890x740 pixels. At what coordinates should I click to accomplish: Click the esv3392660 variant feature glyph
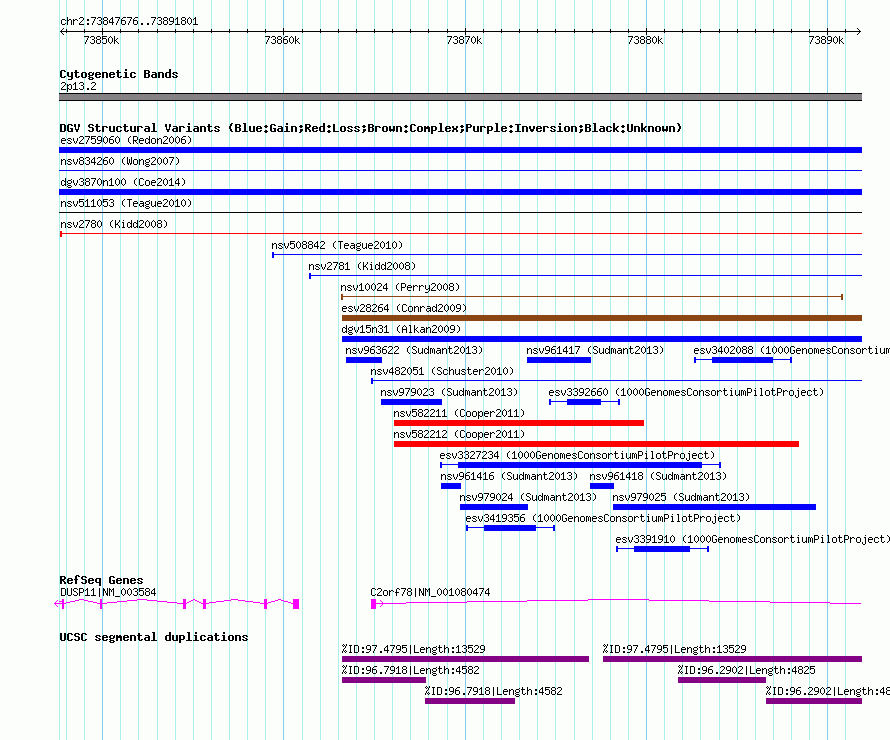(x=584, y=402)
